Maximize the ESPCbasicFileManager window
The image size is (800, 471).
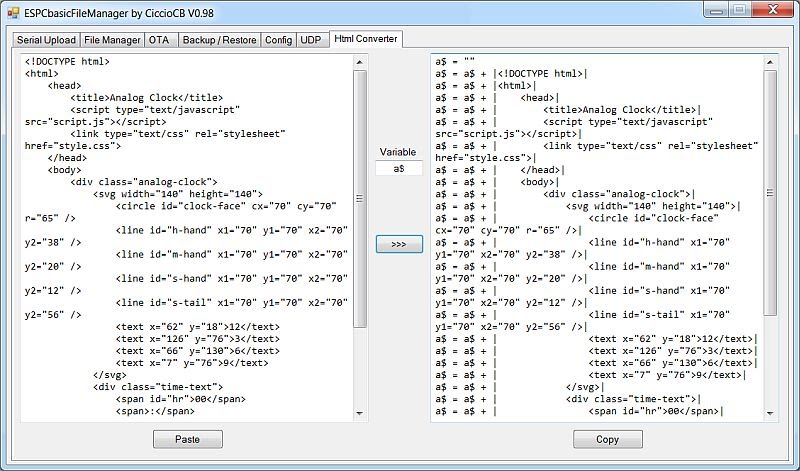pos(740,9)
